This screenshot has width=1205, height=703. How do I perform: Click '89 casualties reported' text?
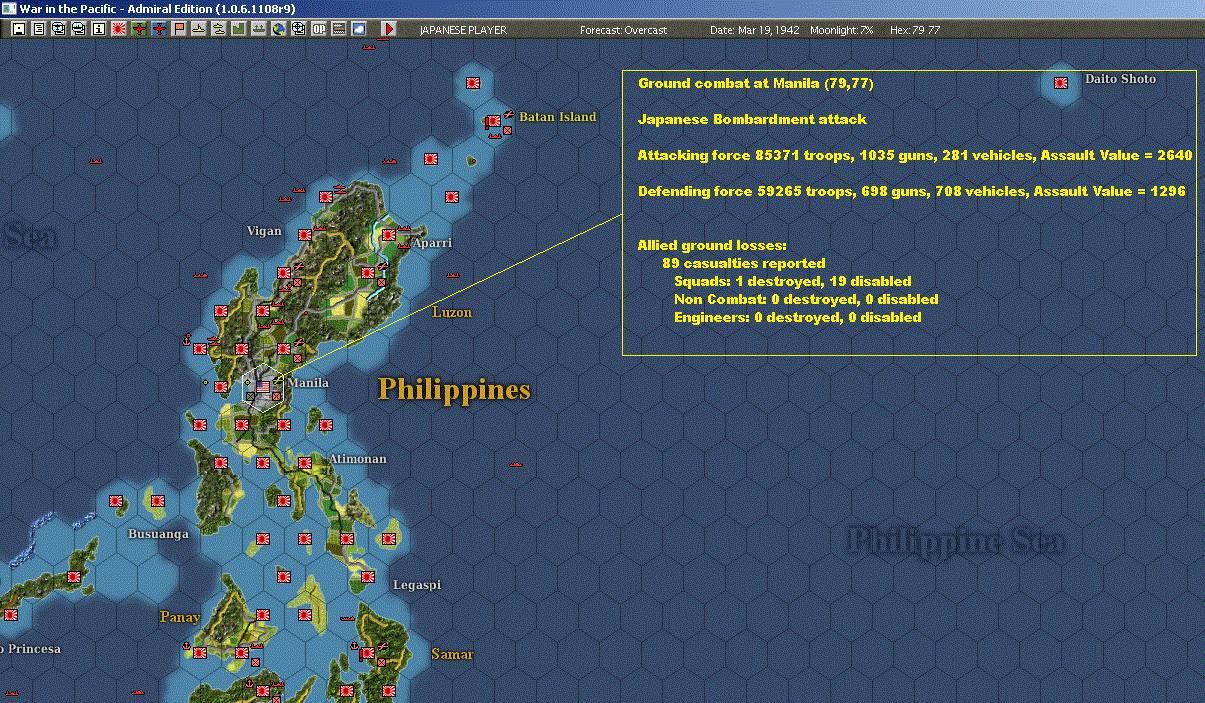(x=743, y=263)
